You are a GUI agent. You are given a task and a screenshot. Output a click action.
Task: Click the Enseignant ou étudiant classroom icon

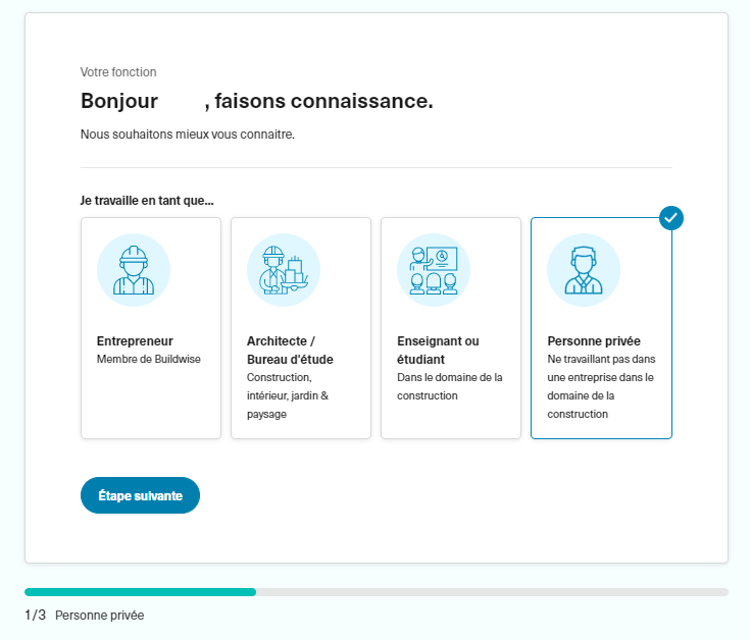433,270
